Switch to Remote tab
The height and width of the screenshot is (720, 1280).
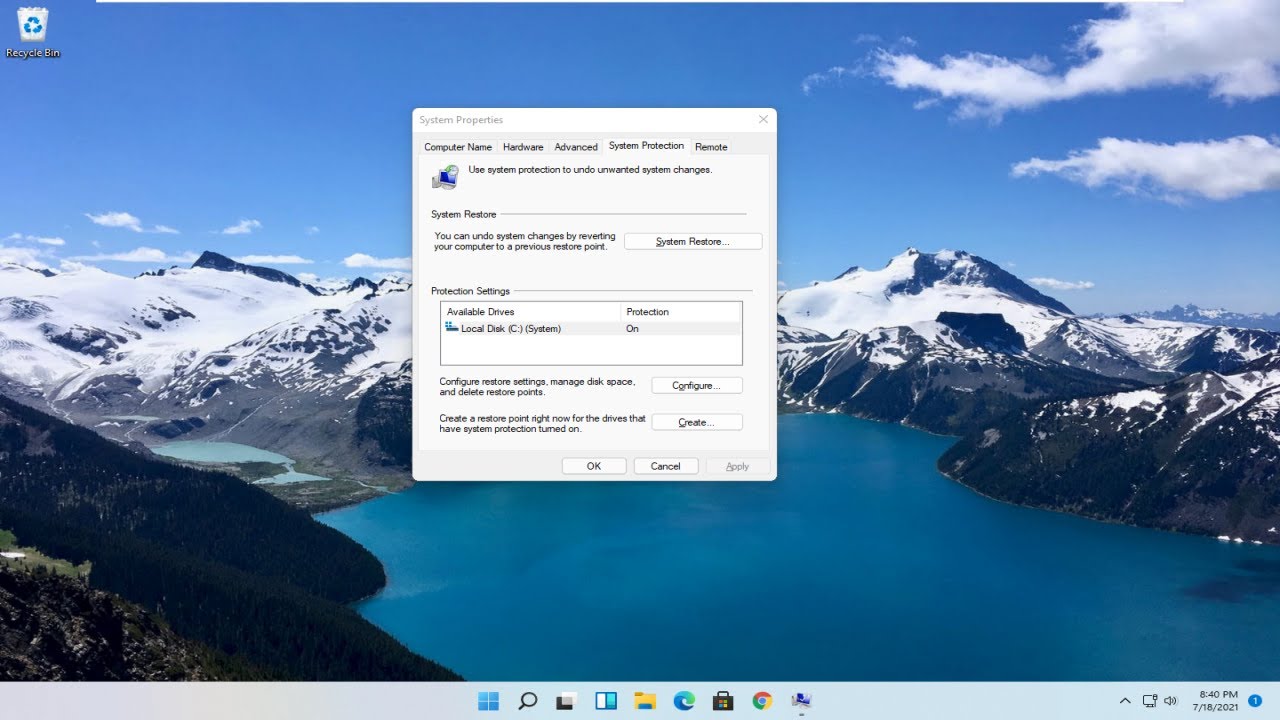pyautogui.click(x=711, y=147)
